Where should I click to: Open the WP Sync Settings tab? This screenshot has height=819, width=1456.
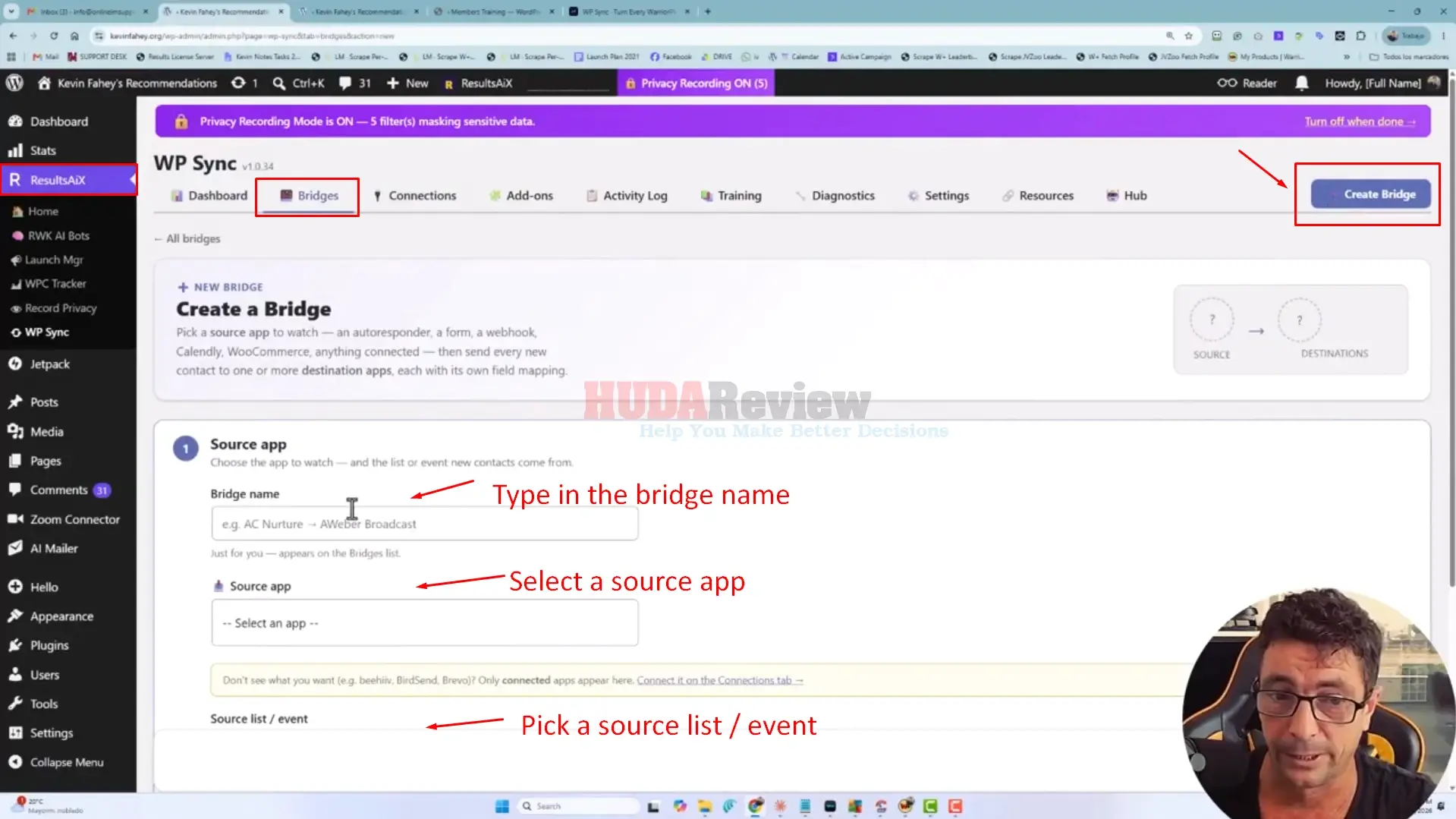click(939, 196)
